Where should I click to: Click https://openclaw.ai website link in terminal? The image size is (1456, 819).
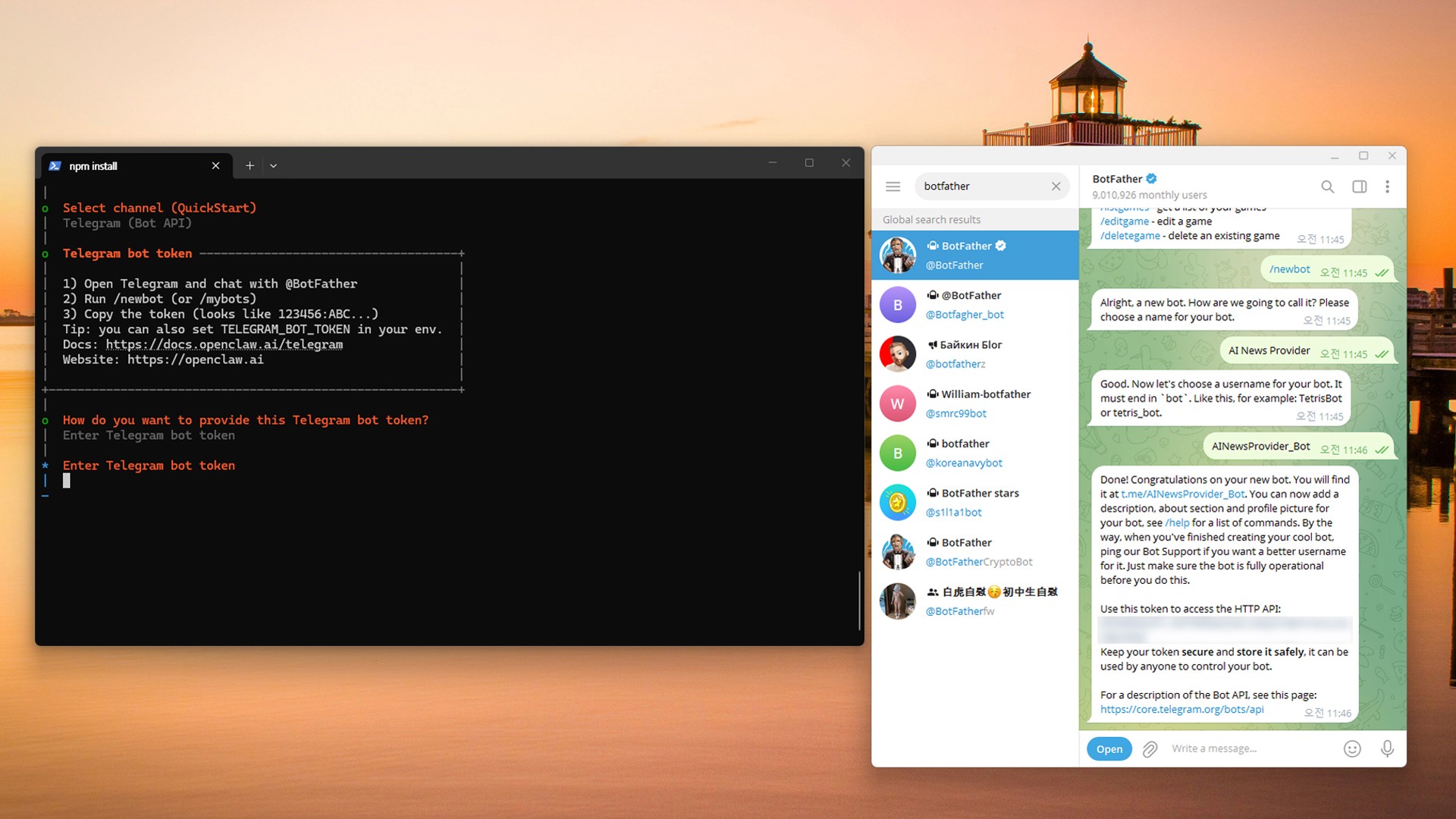click(196, 359)
